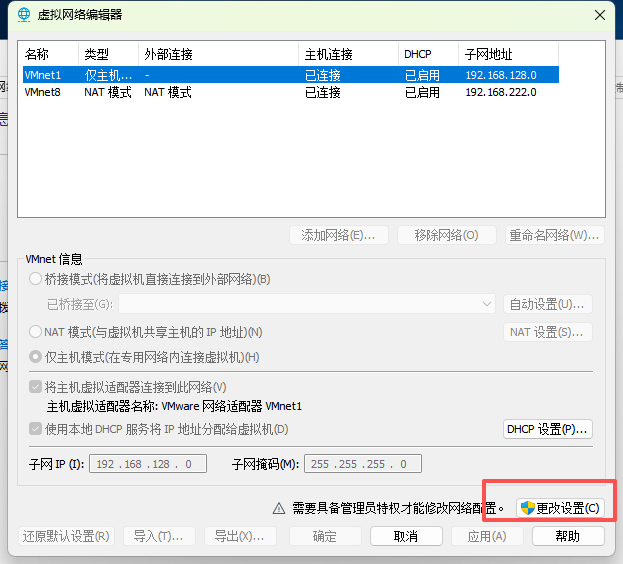
Task: Select the VMnet1 network row
Action: (290, 75)
